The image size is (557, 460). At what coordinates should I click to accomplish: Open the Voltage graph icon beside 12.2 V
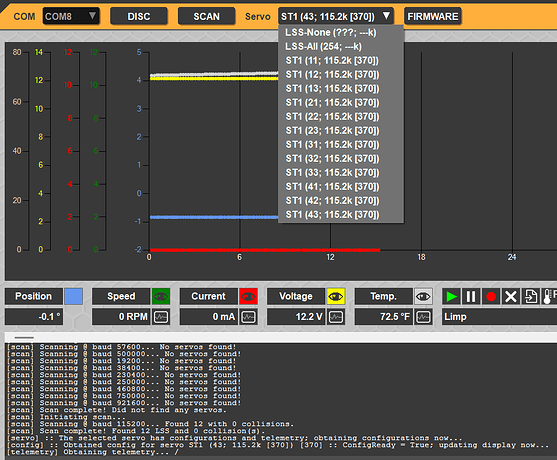click(336, 317)
